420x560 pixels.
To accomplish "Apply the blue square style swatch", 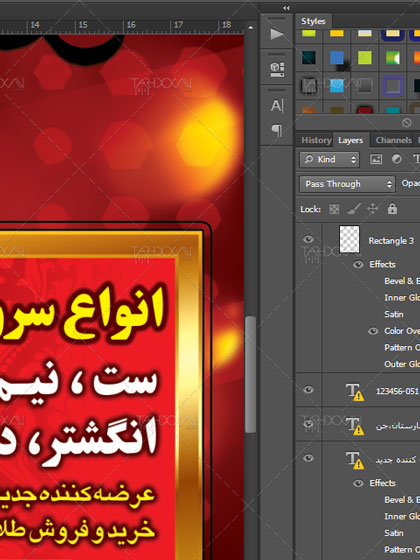I will pyautogui.click(x=337, y=58).
